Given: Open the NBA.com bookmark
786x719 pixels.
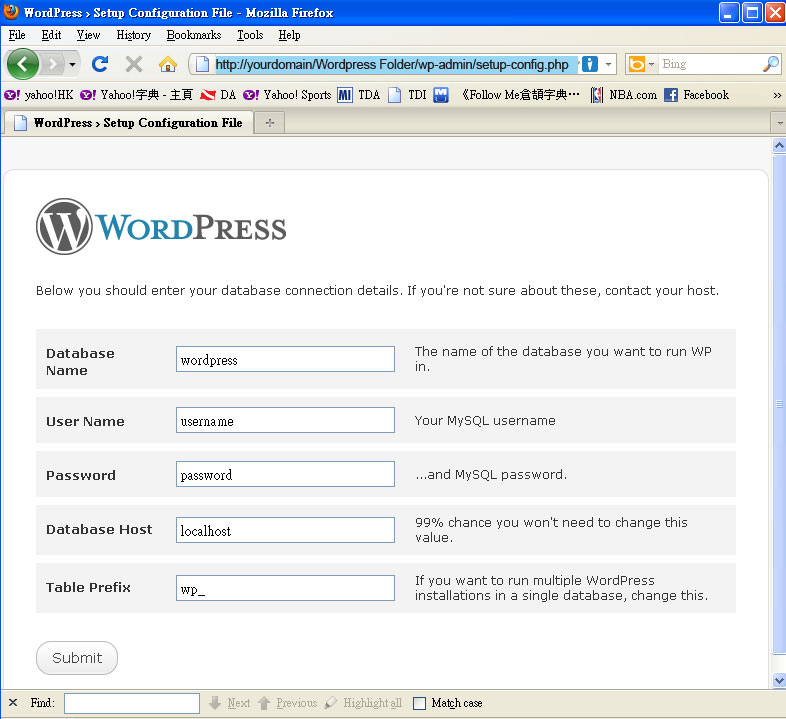Looking at the screenshot, I should 624,95.
